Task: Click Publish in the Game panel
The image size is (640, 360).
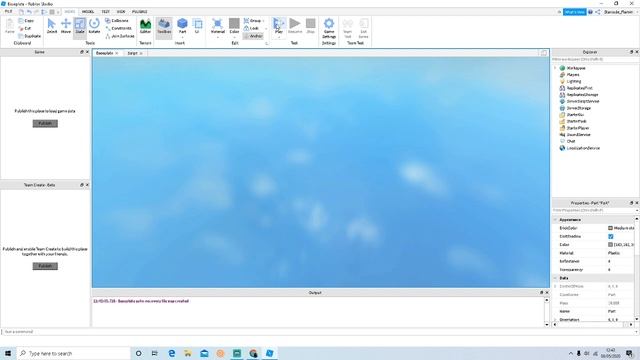Action: pyautogui.click(x=45, y=124)
